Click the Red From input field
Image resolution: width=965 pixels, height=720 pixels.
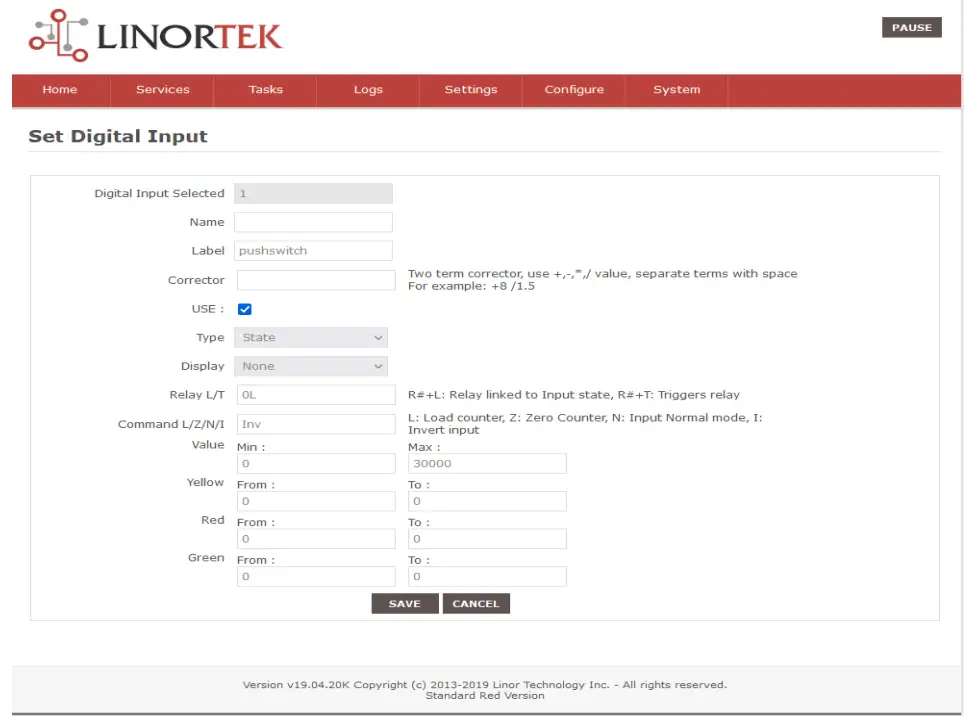(x=316, y=538)
